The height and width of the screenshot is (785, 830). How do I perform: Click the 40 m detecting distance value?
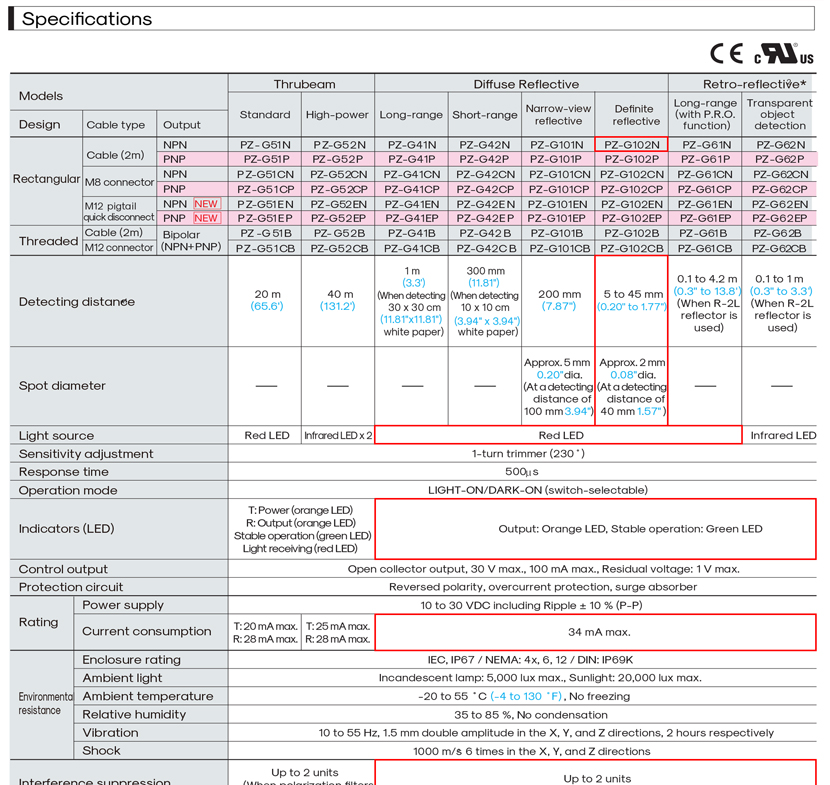point(340,294)
